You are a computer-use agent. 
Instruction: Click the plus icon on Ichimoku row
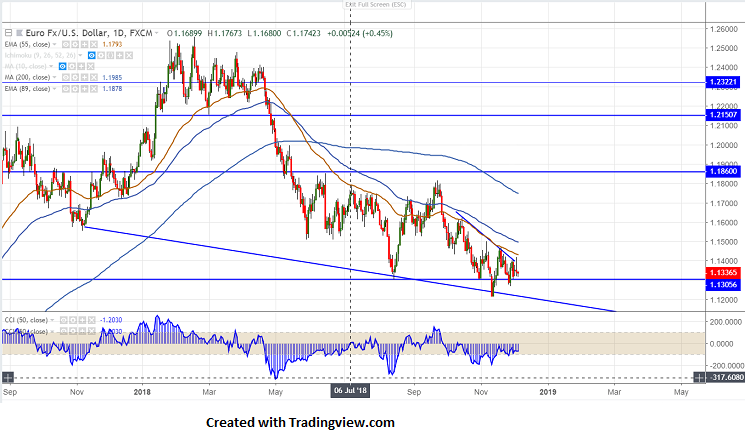point(120,55)
